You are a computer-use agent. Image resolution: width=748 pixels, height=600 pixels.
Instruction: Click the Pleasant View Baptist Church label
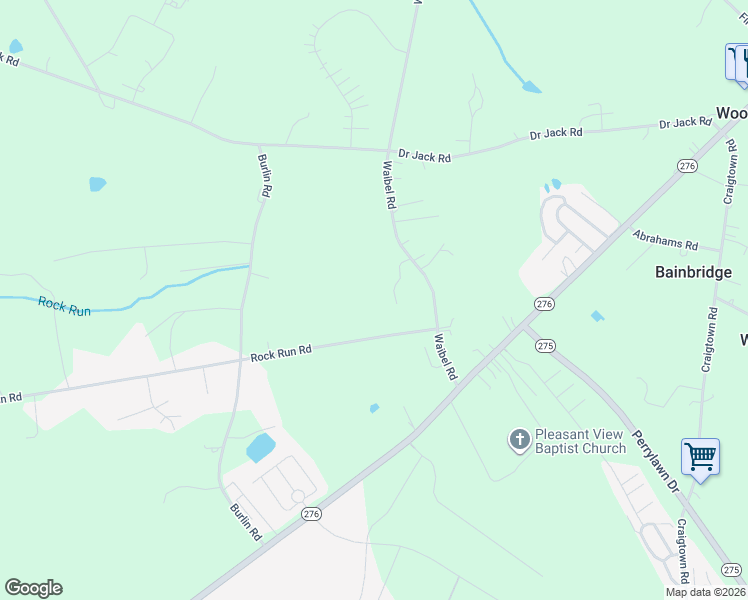point(580,441)
